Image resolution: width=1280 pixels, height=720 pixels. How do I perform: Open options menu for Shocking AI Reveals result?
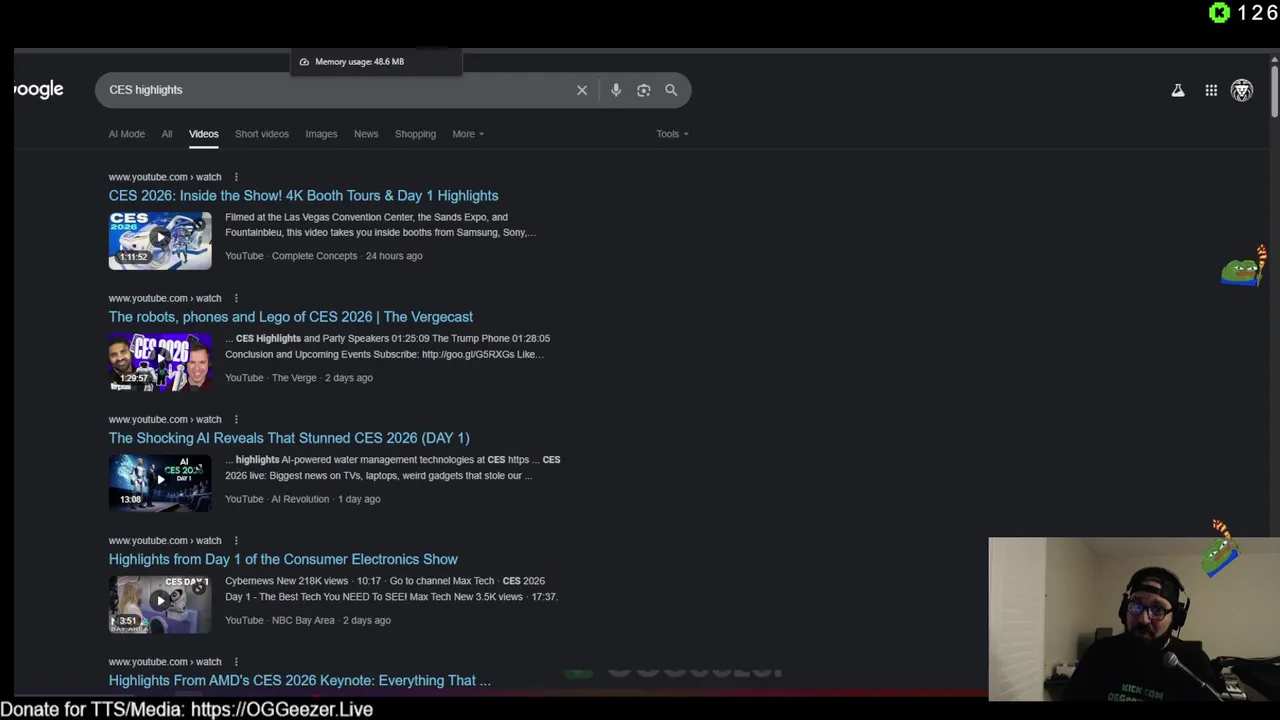(x=236, y=419)
